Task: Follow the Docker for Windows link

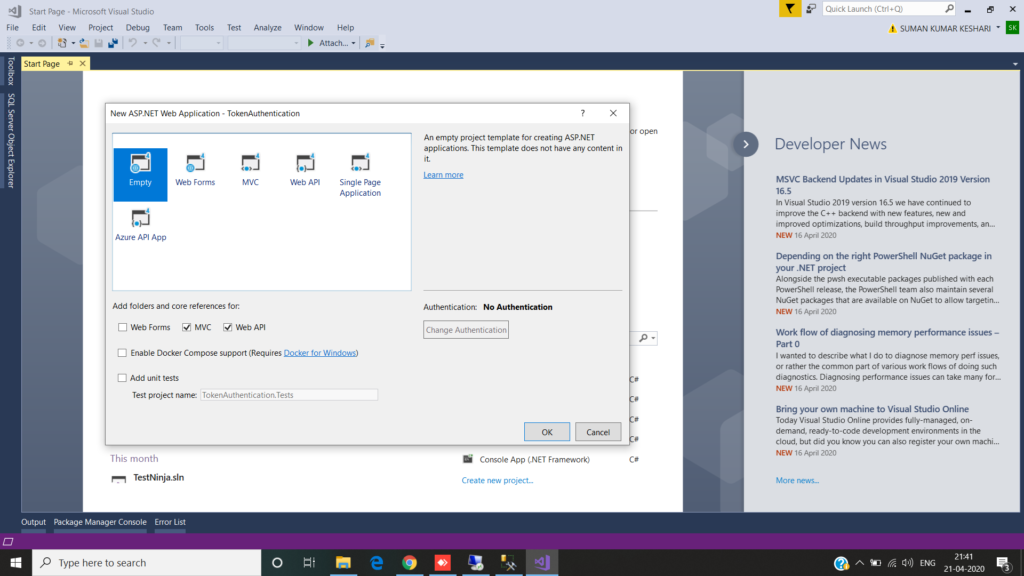Action: [x=320, y=353]
